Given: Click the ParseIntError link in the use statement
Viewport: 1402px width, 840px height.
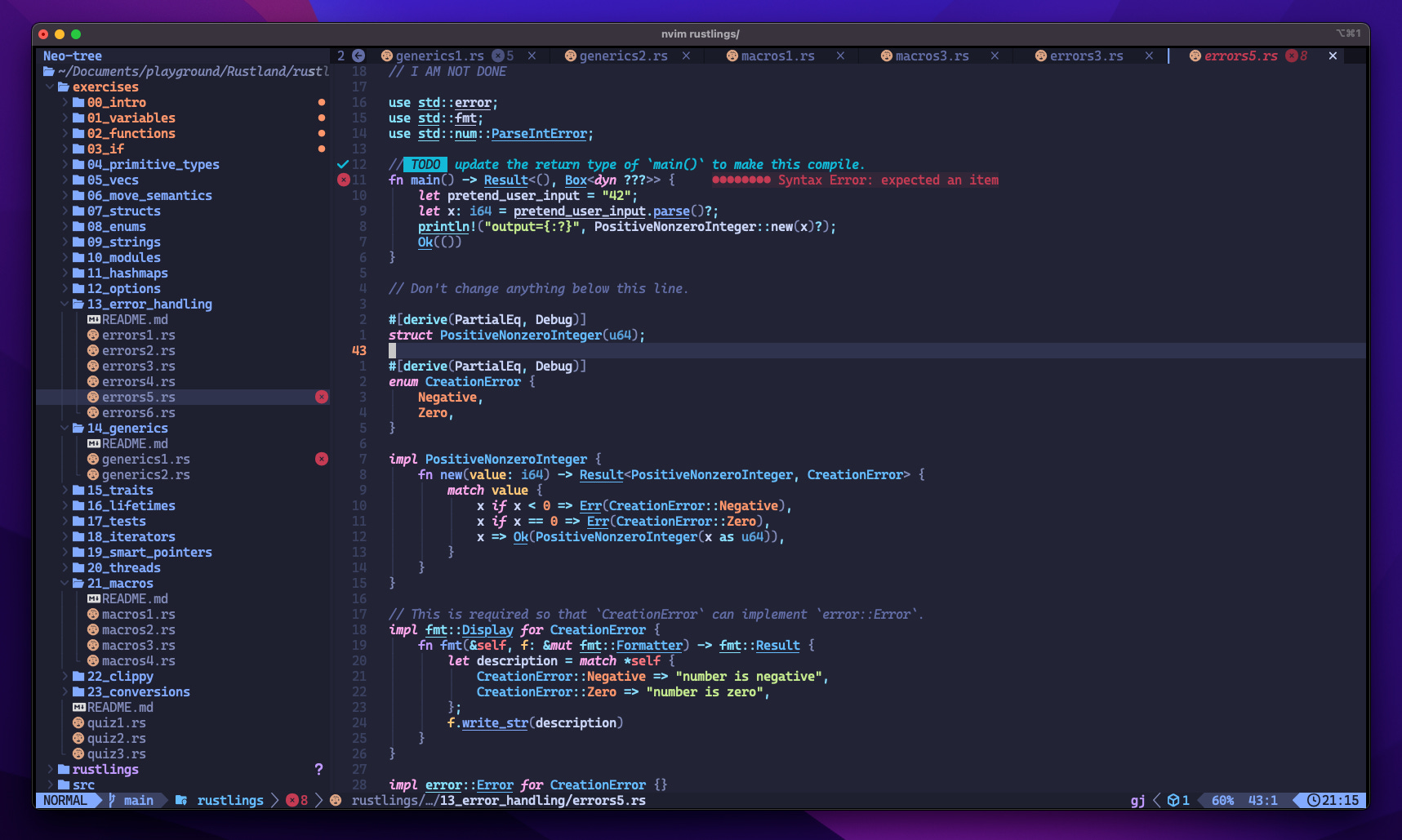Looking at the screenshot, I should coord(539,133).
